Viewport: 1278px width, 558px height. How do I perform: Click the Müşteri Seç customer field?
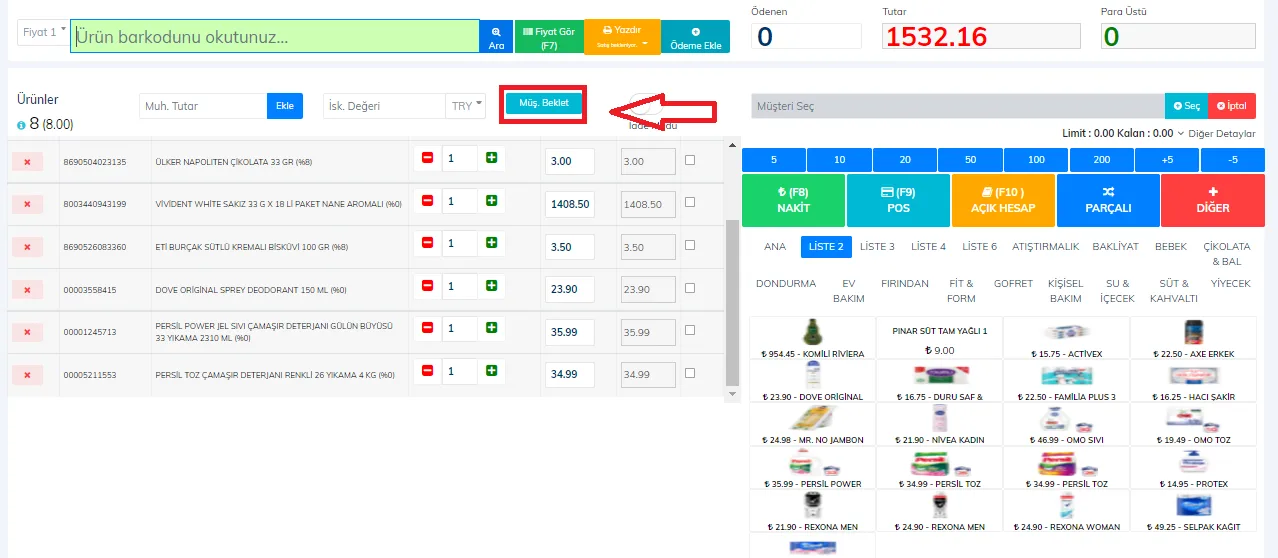click(957, 106)
